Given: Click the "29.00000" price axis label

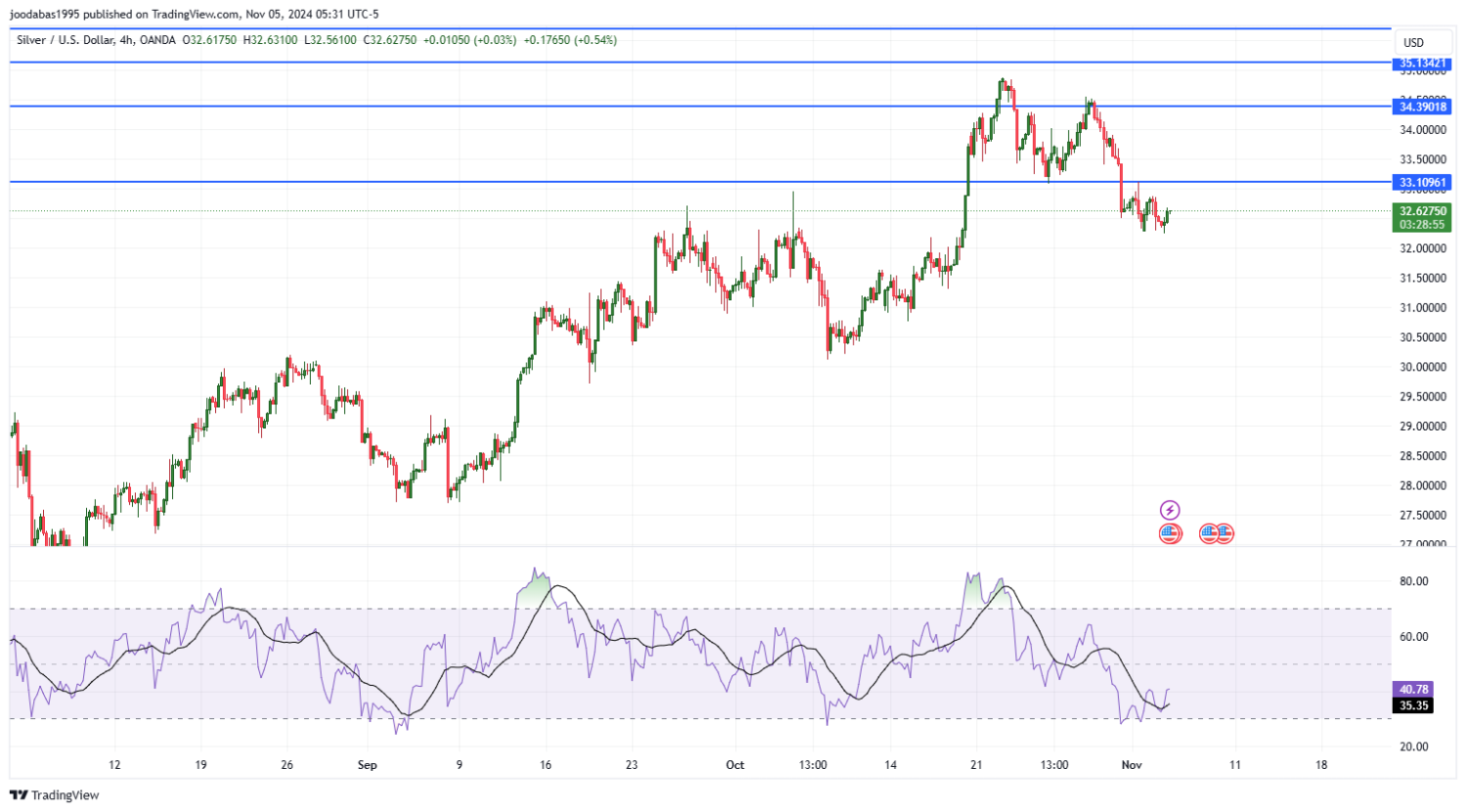Looking at the screenshot, I should tap(1423, 427).
